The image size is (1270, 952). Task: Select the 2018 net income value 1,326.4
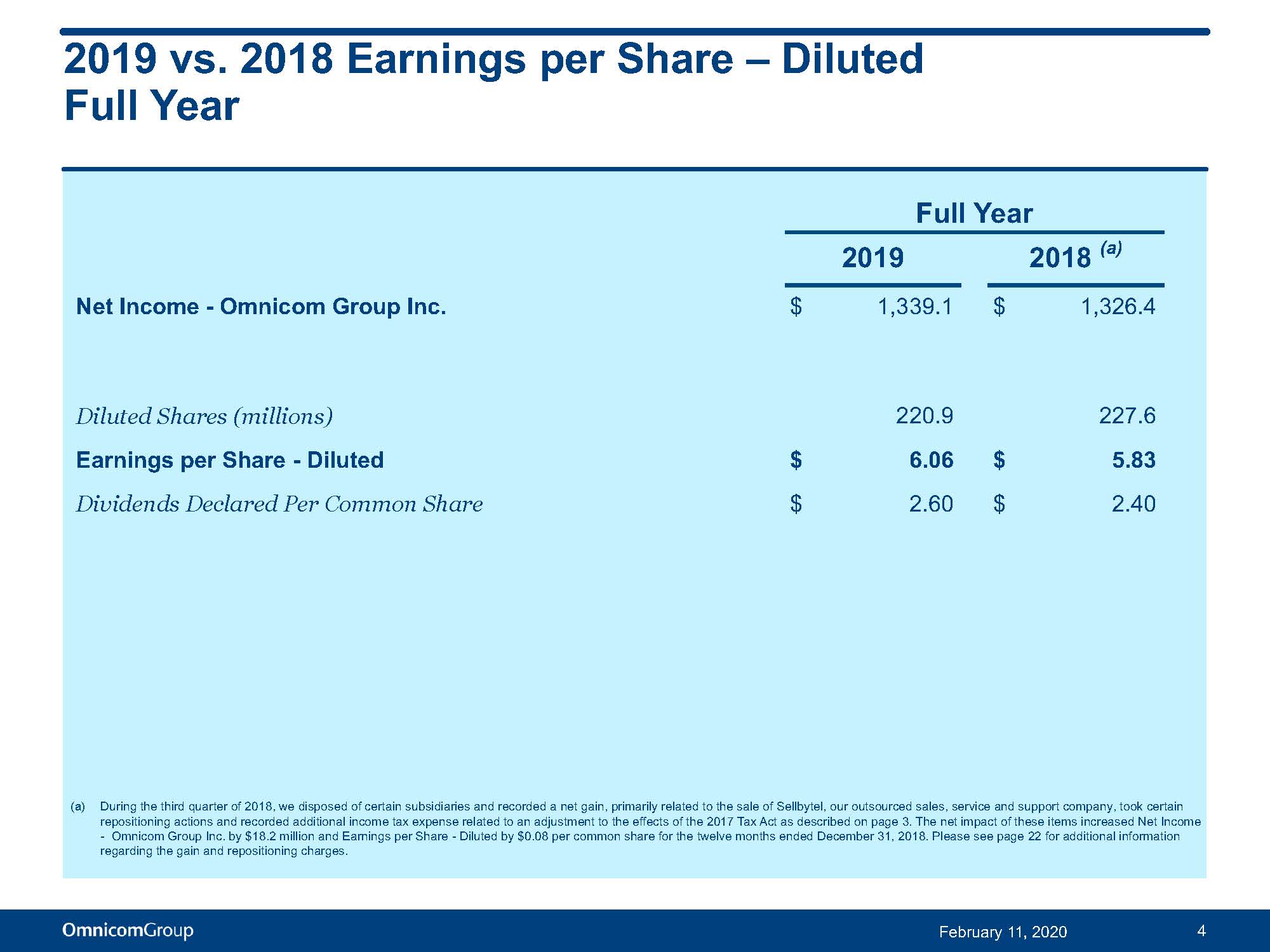pos(1118,307)
